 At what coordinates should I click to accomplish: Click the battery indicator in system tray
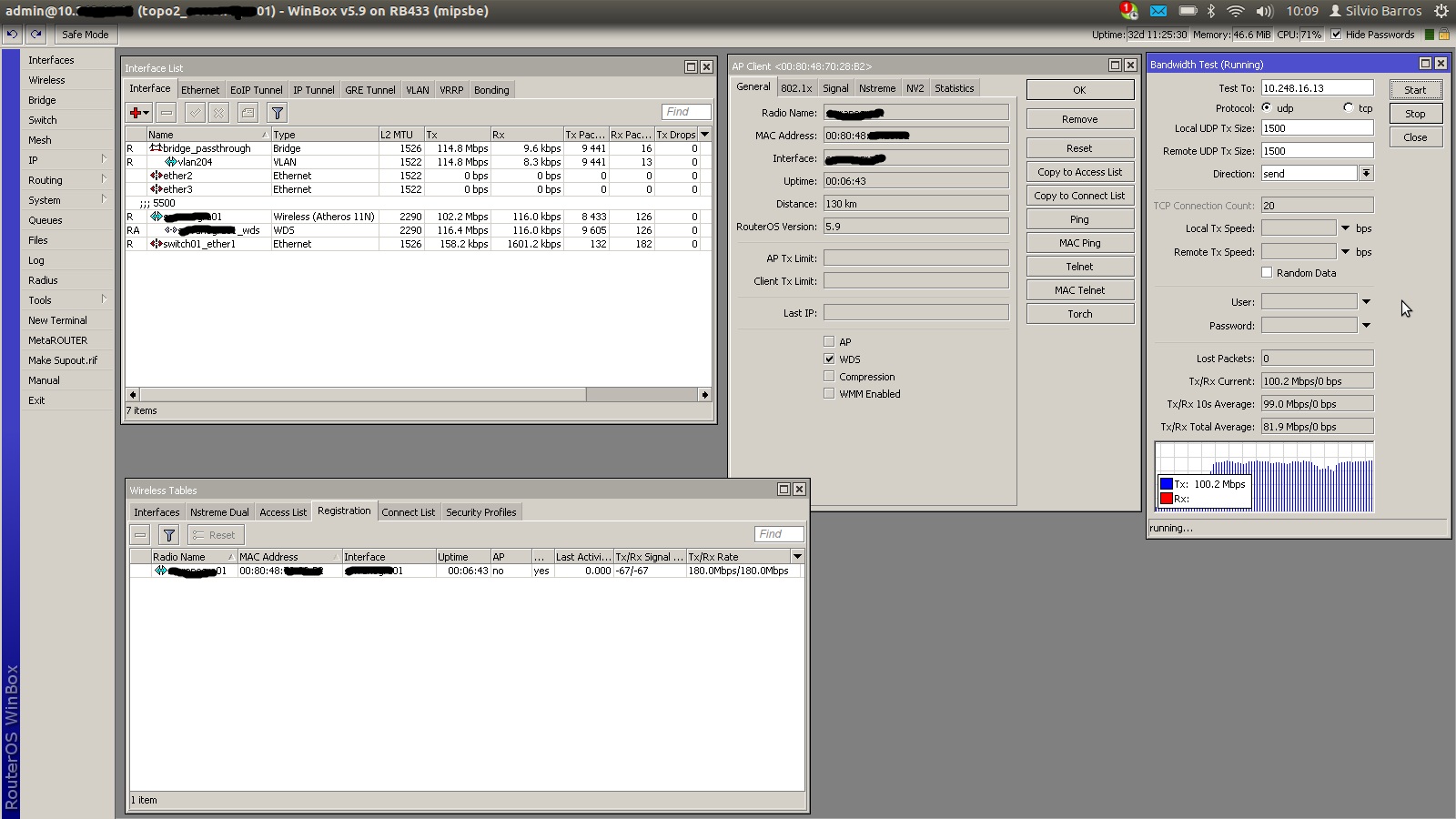pos(1188,11)
